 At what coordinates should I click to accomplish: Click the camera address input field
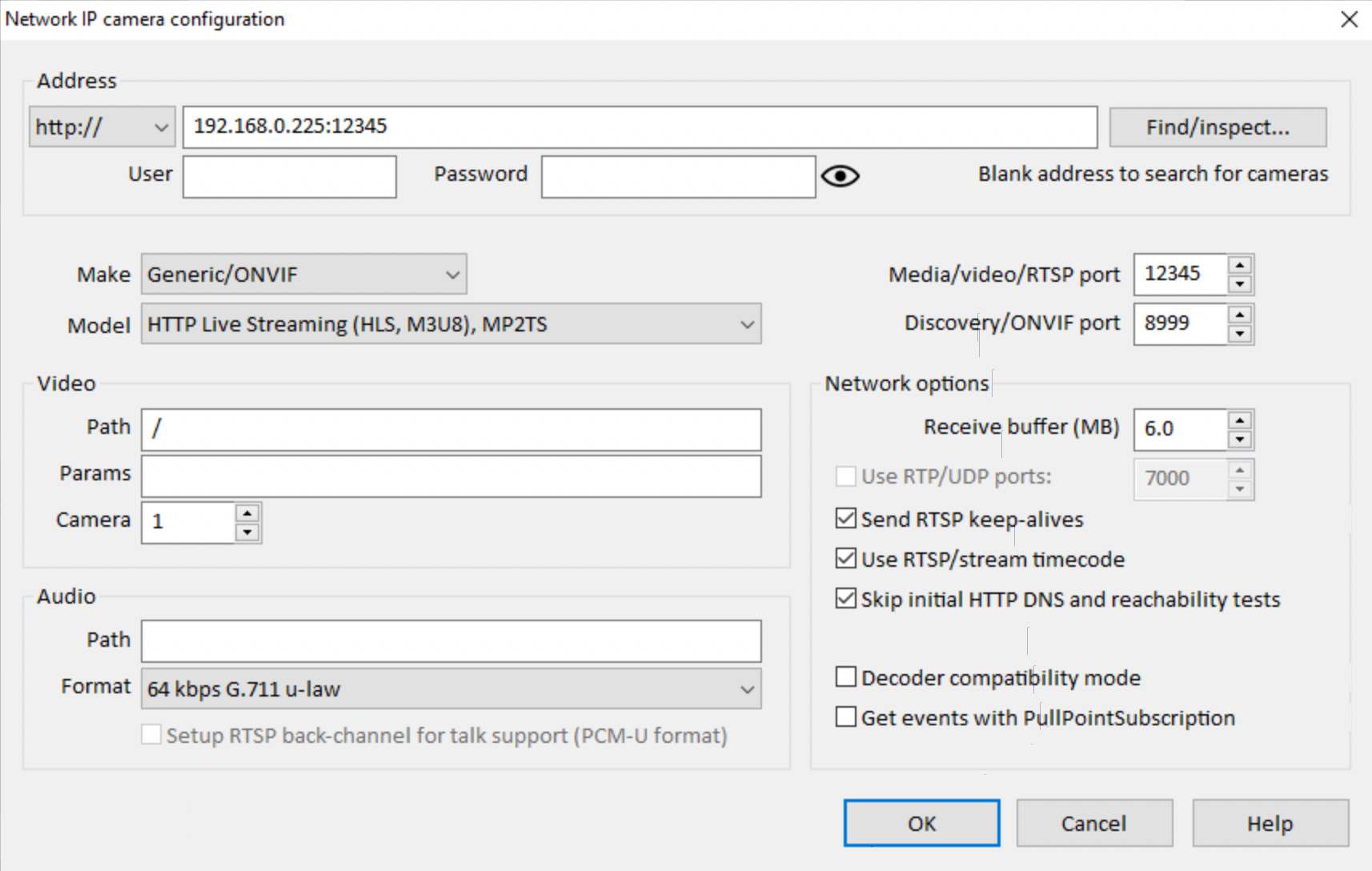click(x=640, y=127)
